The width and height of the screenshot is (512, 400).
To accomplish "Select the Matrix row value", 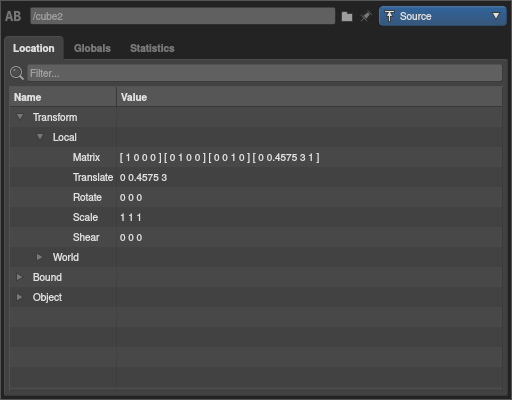I will tap(219, 157).
